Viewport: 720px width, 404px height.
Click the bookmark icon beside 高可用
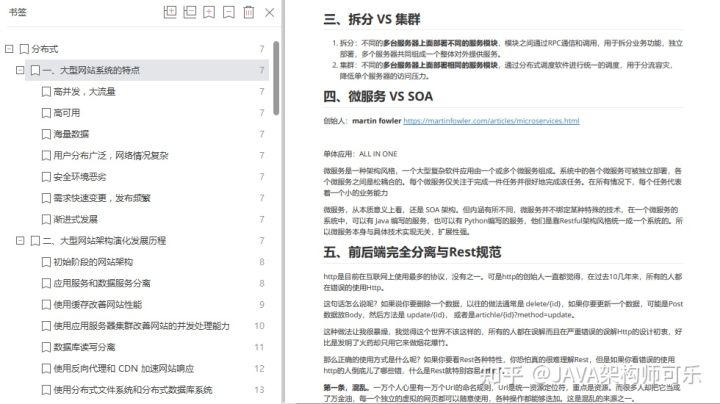click(46, 113)
